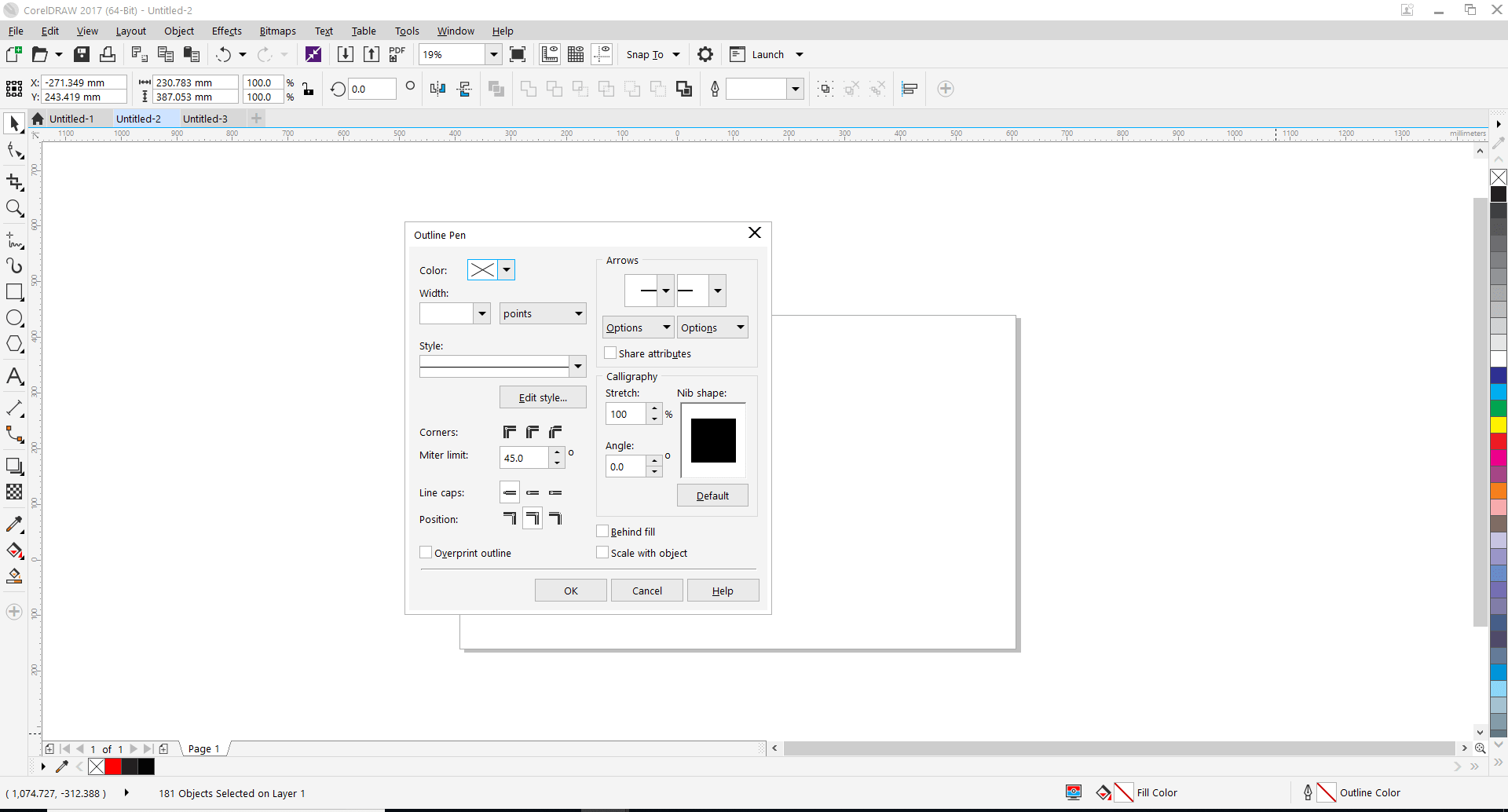Click the calligraphy Stretch value field
1508x812 pixels.
pyautogui.click(x=626, y=414)
